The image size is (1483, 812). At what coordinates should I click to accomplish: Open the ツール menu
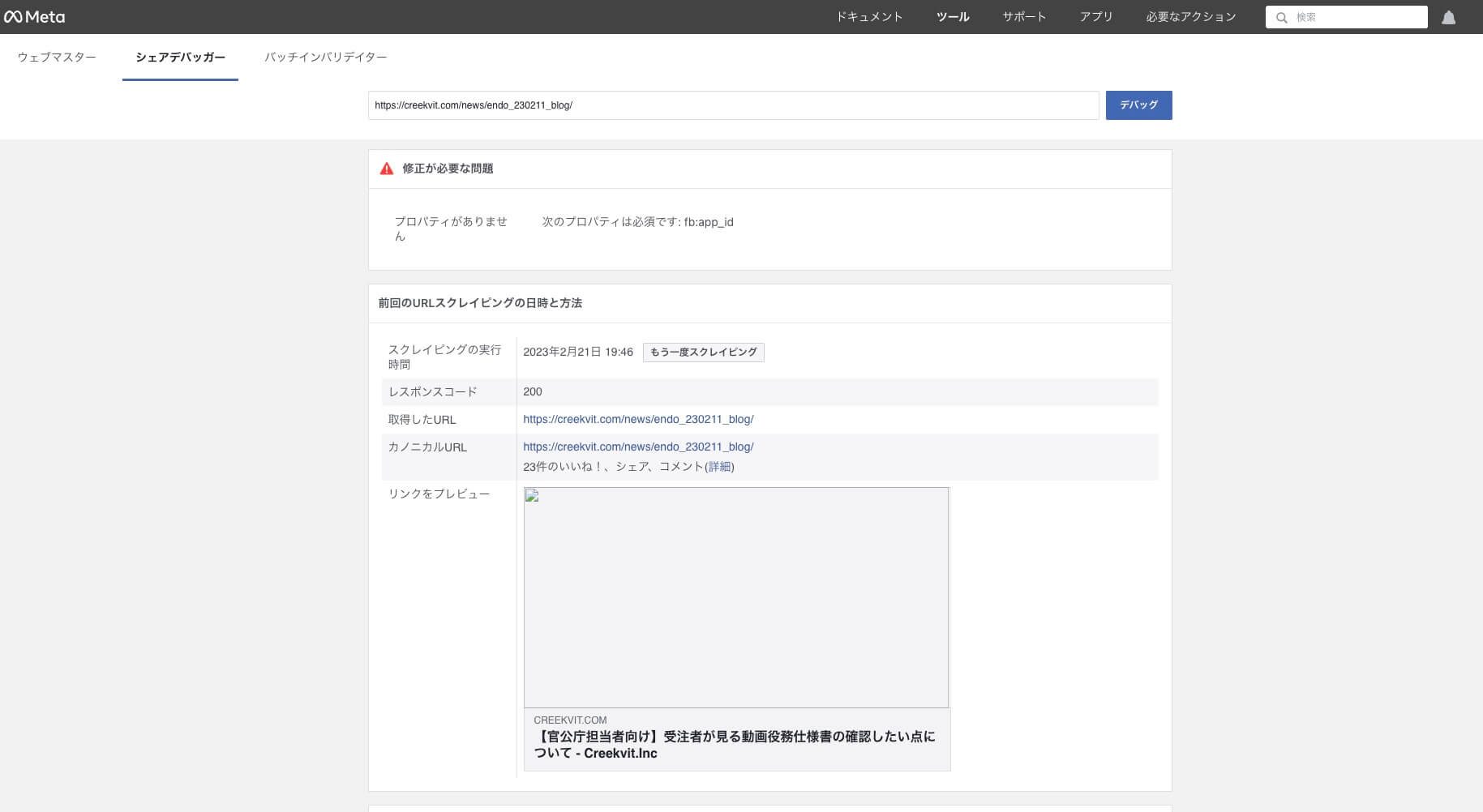(952, 16)
